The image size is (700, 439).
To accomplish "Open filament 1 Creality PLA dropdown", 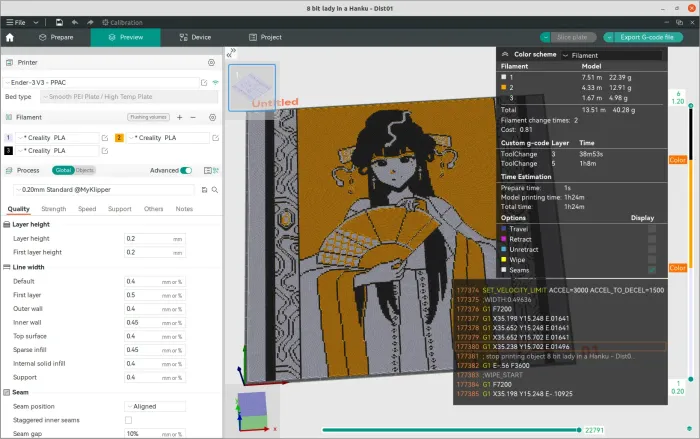I will pos(57,138).
